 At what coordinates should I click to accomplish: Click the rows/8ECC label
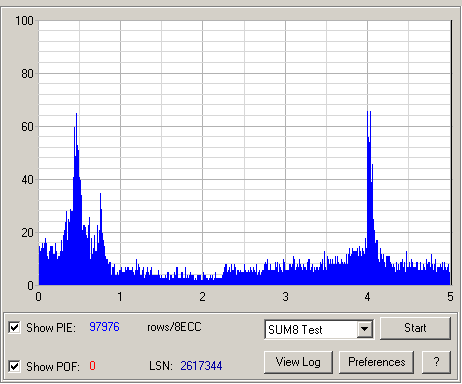174,327
